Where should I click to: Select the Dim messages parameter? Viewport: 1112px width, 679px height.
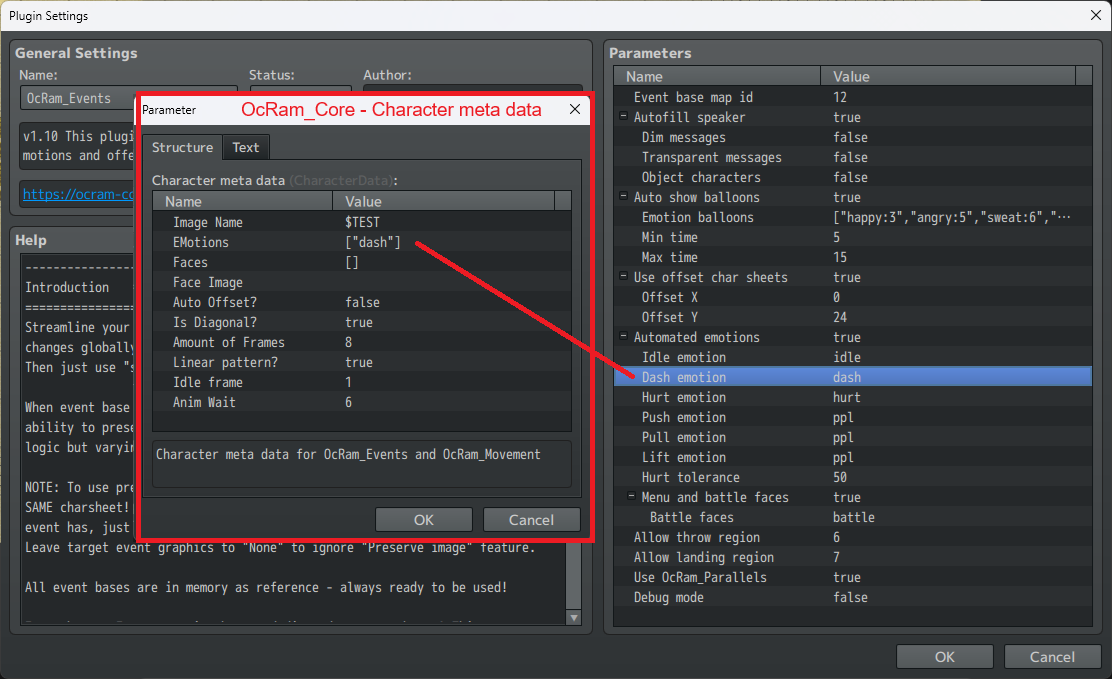852,137
